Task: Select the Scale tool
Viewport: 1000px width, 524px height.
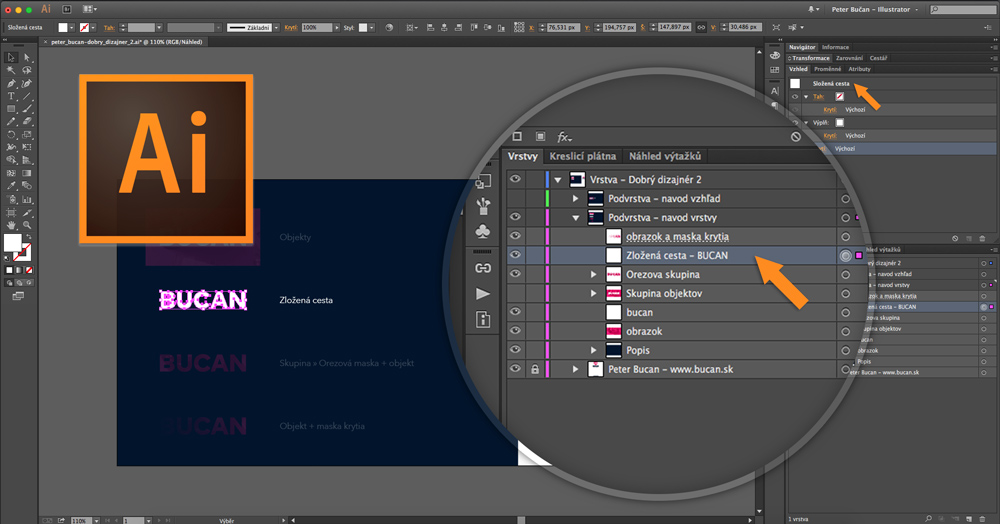Action: point(27,135)
